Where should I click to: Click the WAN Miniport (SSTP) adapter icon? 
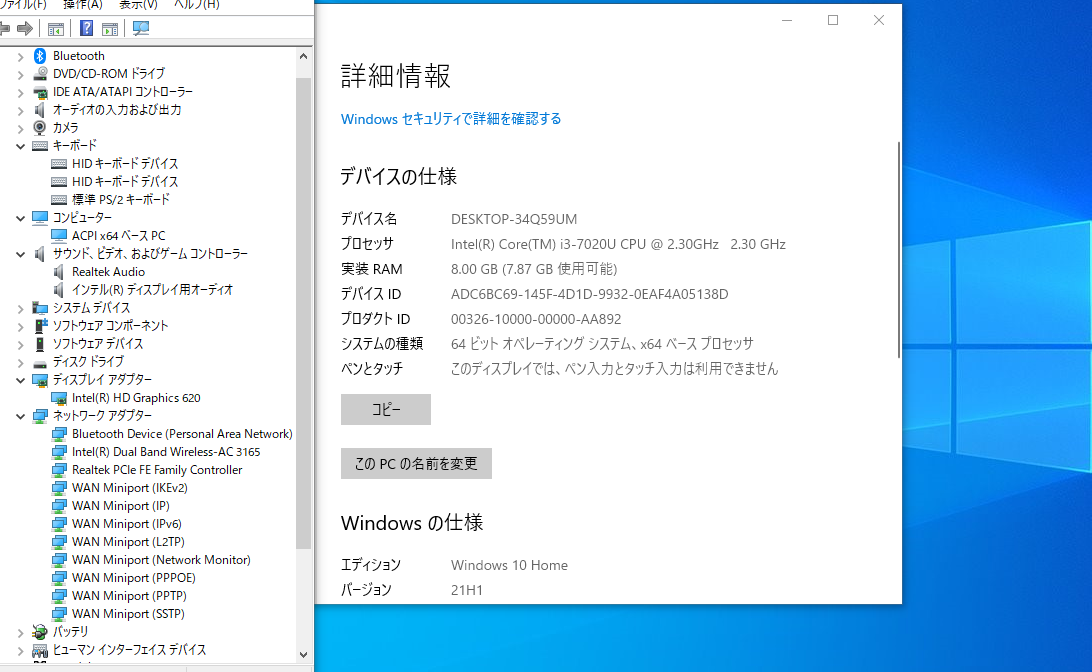[x=59, y=614]
